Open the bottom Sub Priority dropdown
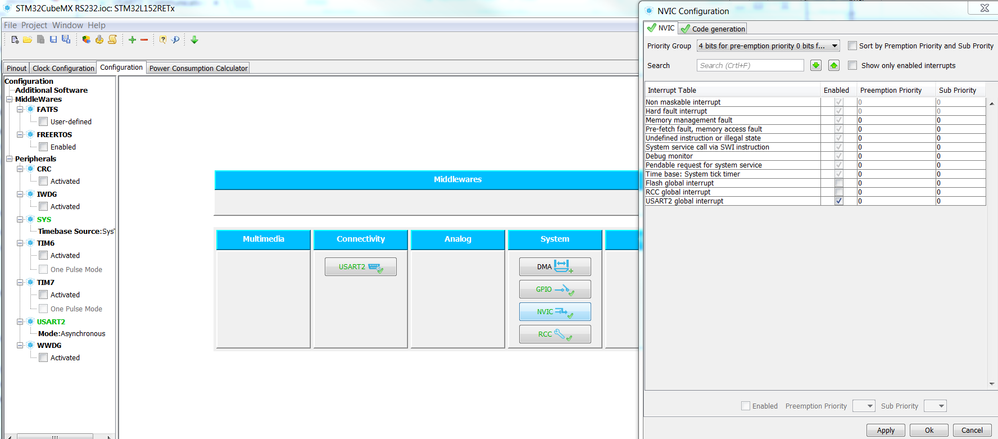 click(x=935, y=406)
